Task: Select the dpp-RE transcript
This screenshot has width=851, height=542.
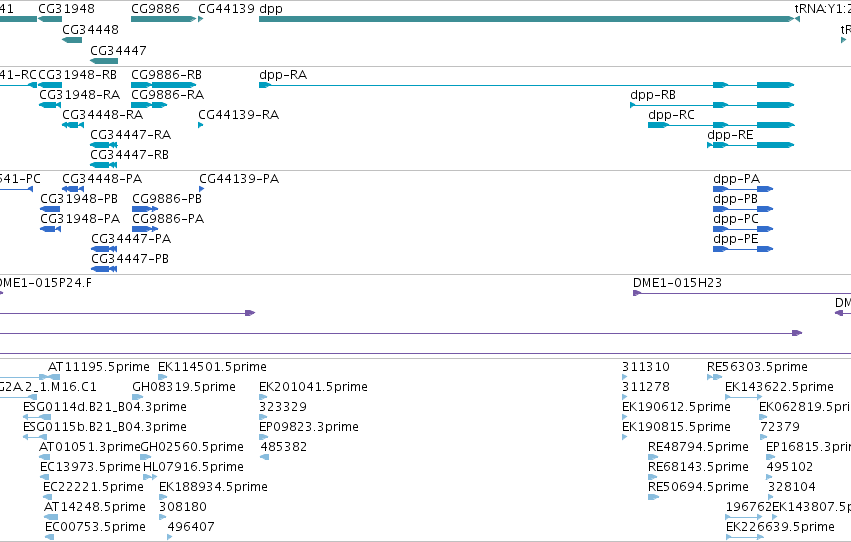Action: pos(751,145)
